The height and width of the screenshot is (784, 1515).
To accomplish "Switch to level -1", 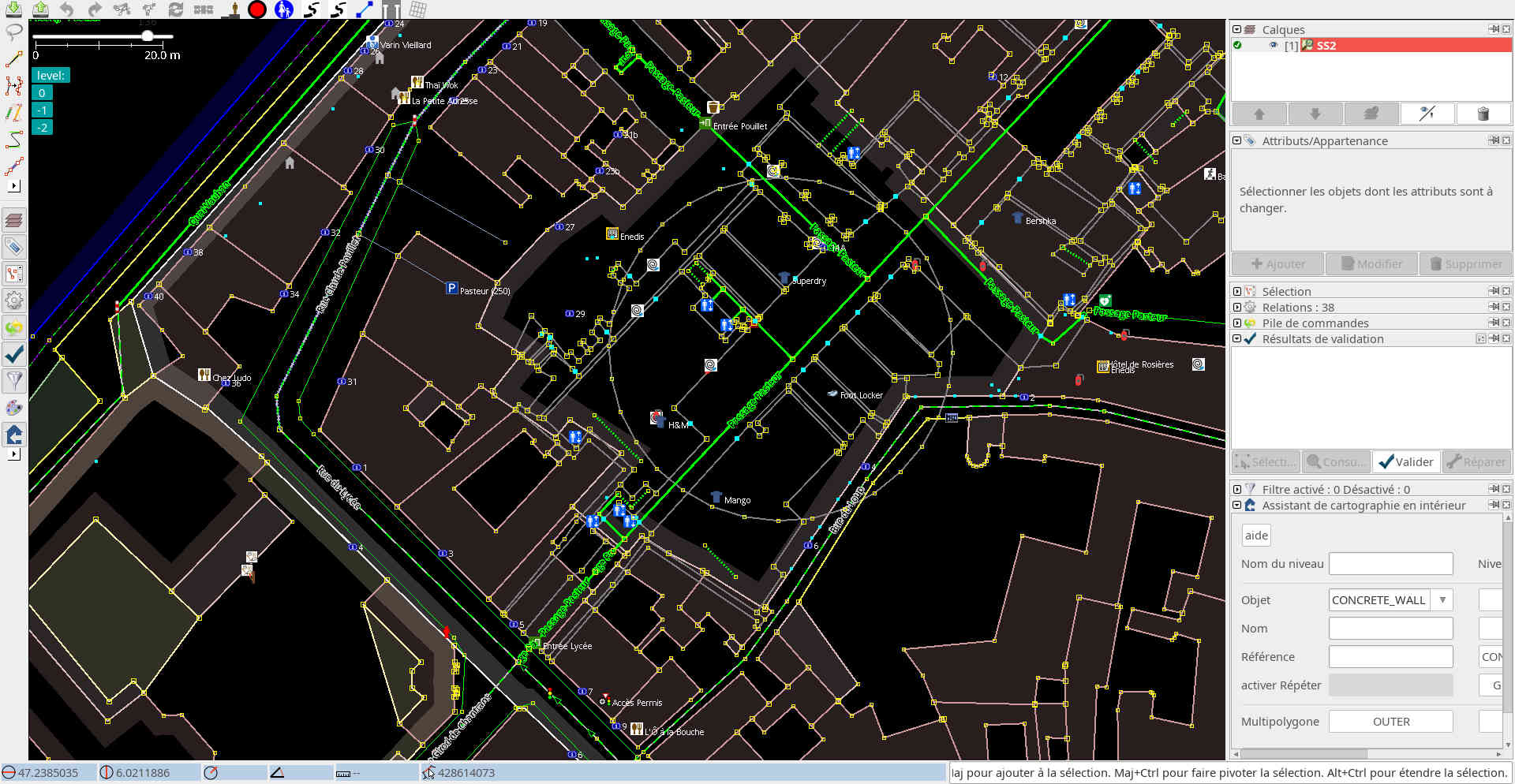I will pos(42,110).
